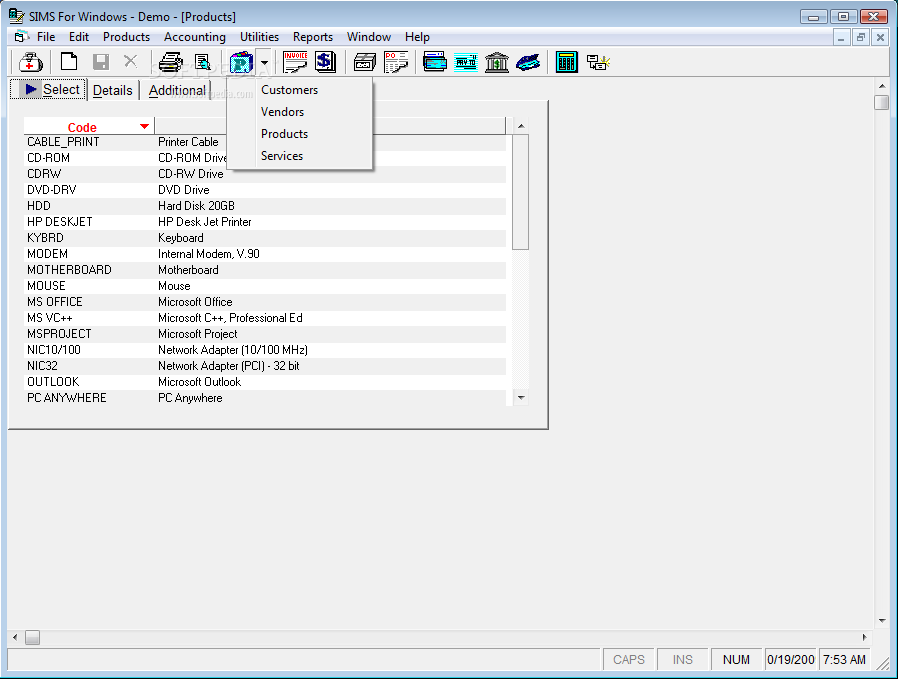
Task: Click the Pay To check icon
Action: [x=466, y=62]
